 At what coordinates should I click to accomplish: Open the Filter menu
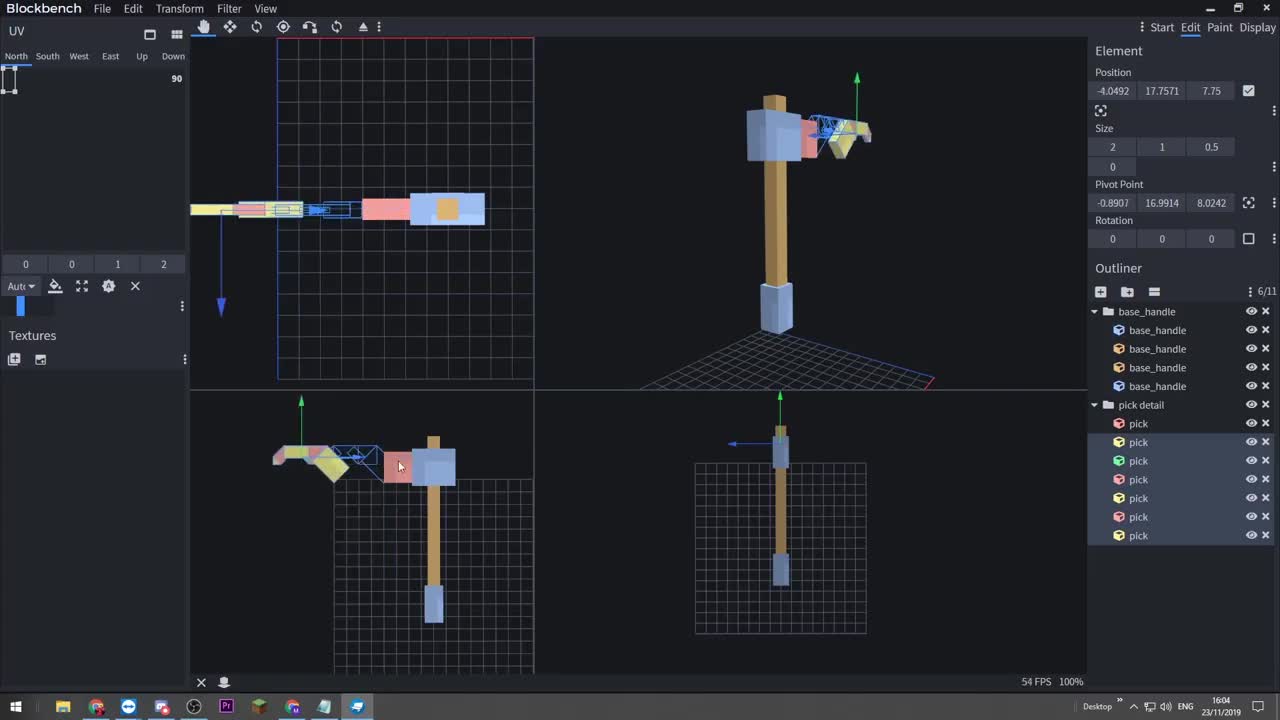pos(229,9)
